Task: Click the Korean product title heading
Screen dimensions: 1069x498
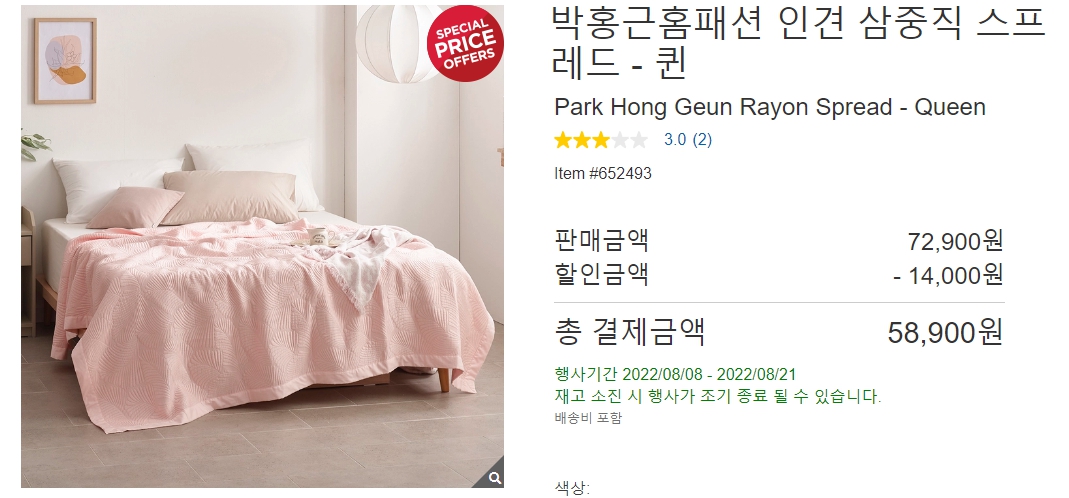Action: [x=798, y=42]
